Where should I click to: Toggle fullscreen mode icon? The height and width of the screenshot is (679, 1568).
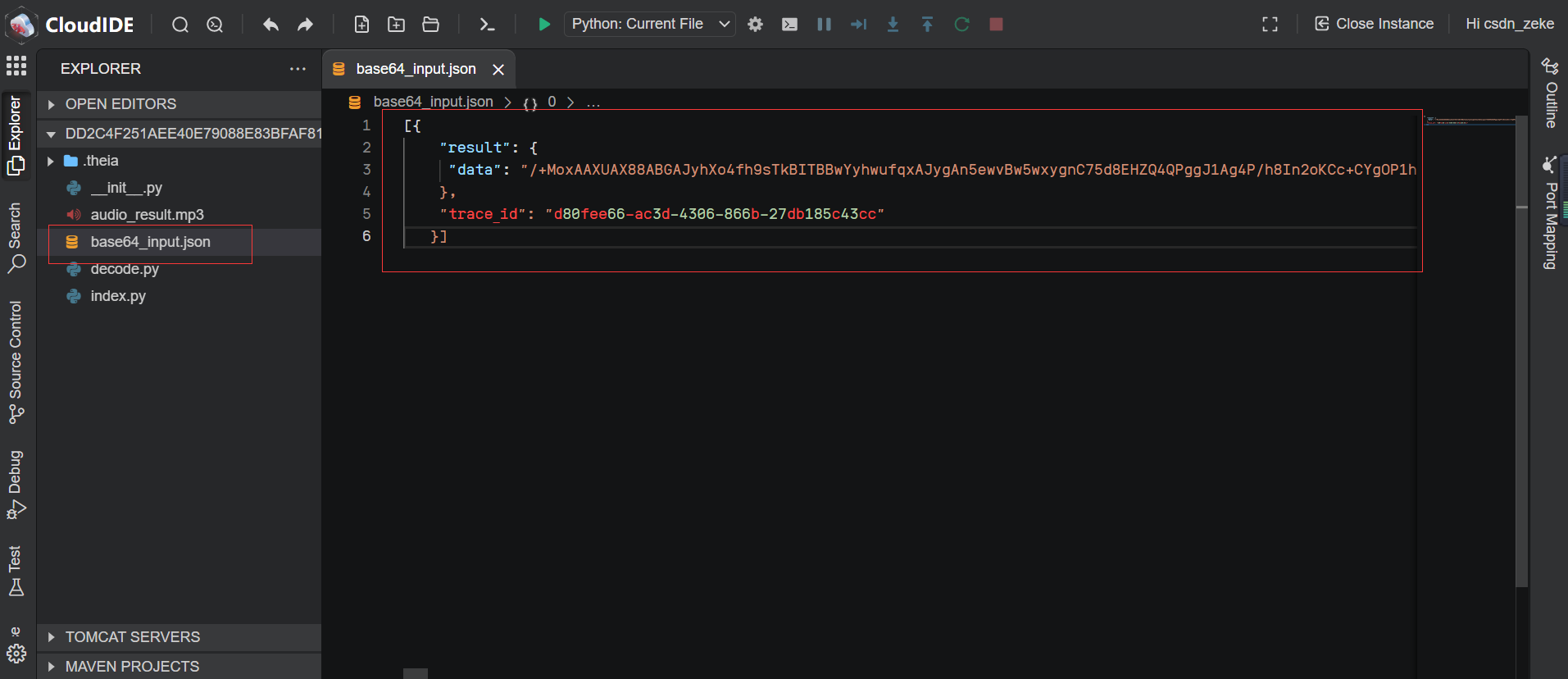click(1270, 25)
